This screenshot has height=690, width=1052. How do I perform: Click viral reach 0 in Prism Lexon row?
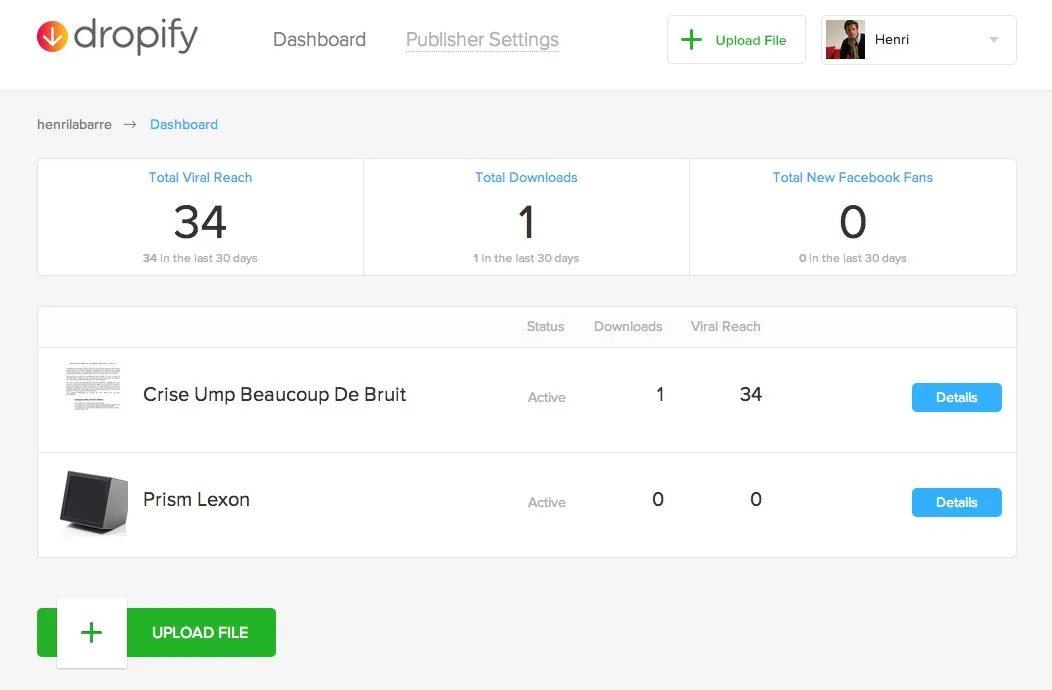click(756, 499)
